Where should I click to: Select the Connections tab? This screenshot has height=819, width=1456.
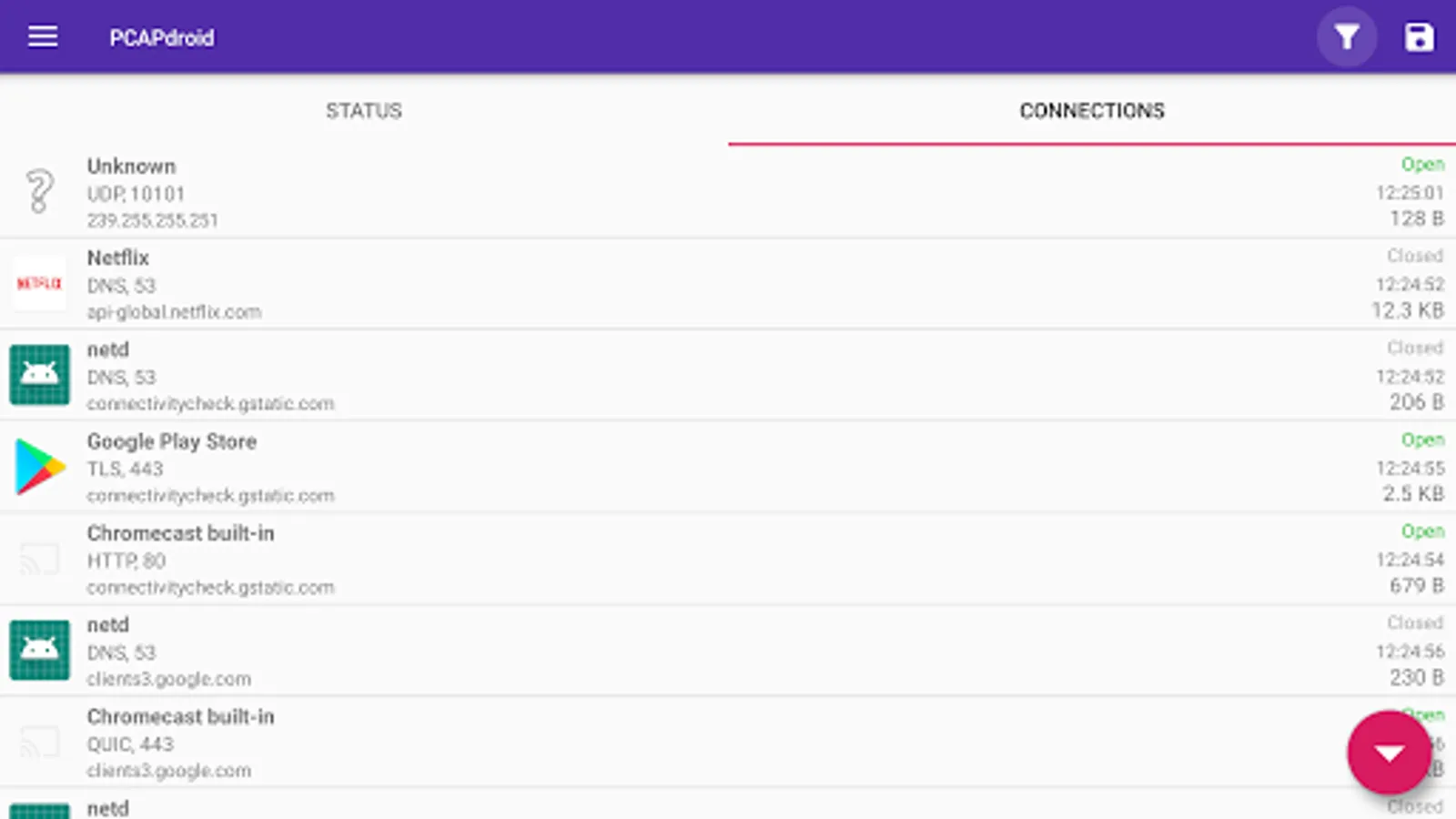(x=1091, y=111)
